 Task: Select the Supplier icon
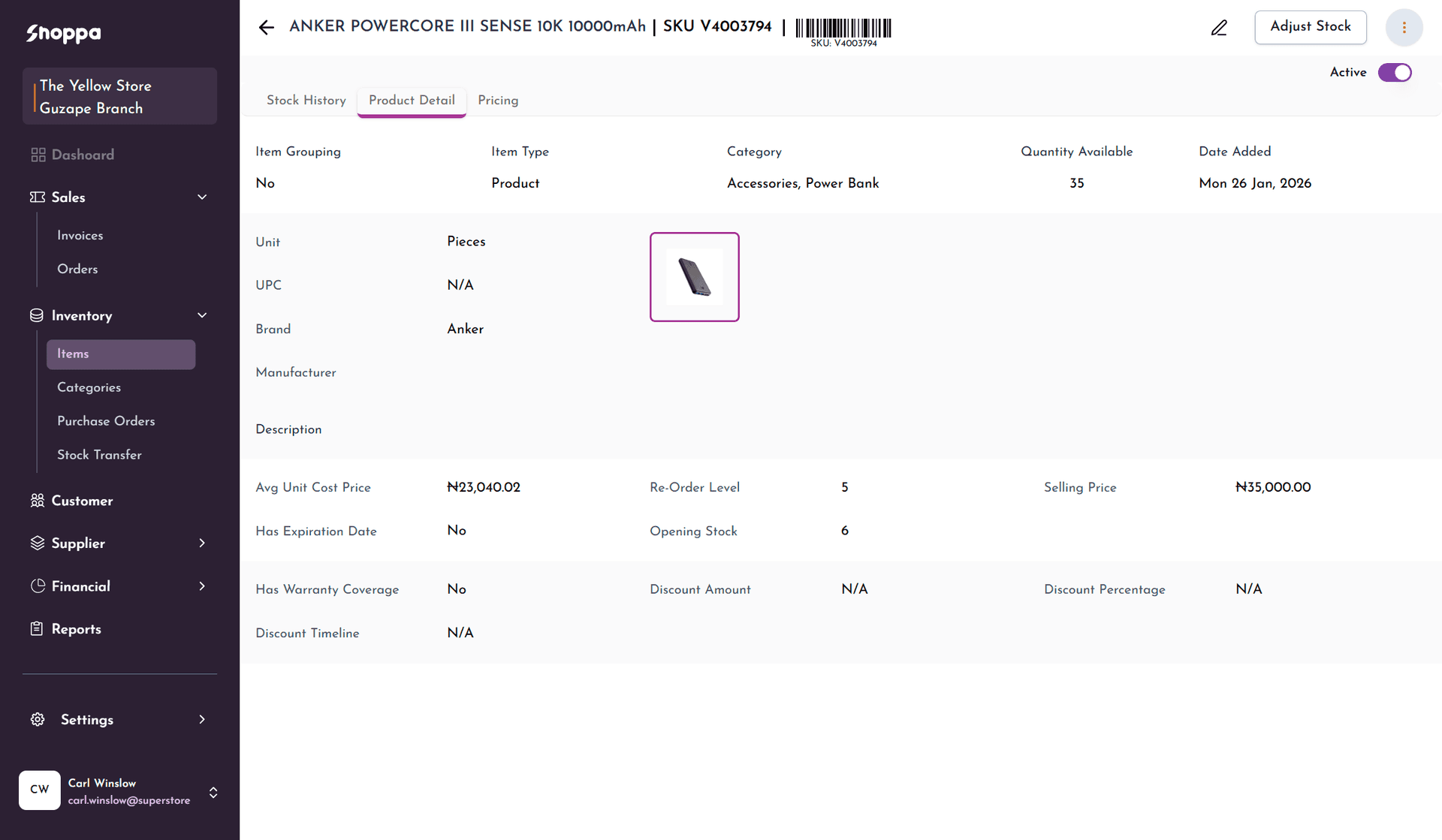pyautogui.click(x=36, y=543)
